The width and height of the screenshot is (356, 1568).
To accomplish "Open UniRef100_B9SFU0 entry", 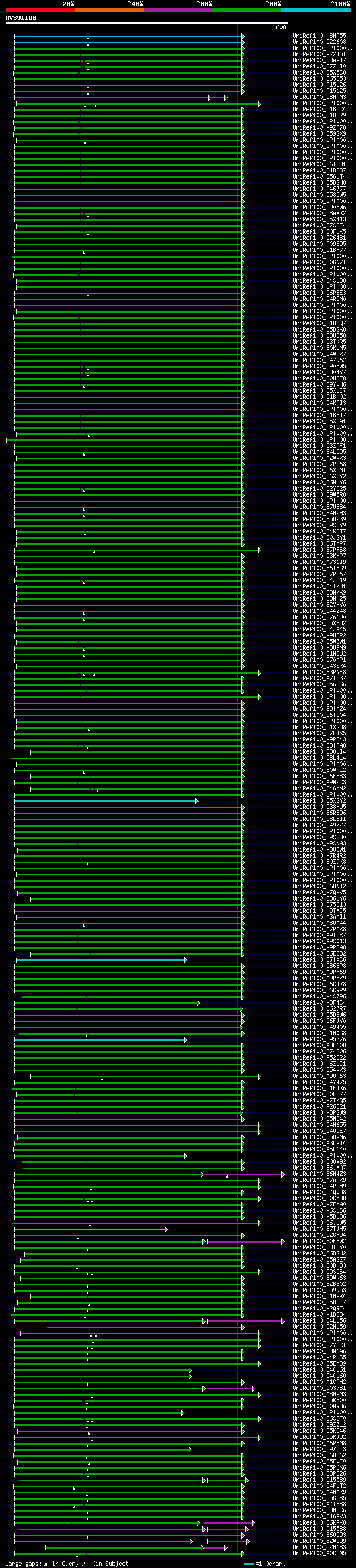I will tap(319, 838).
